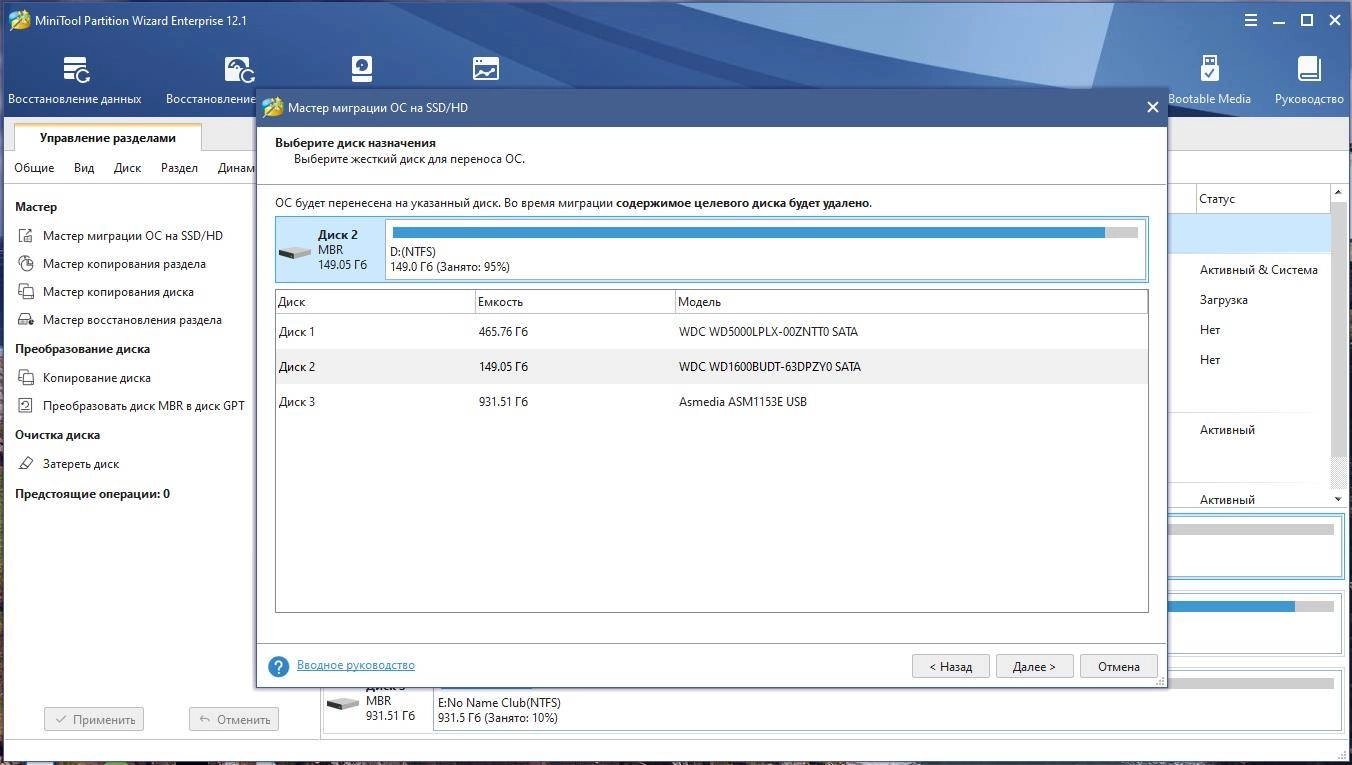Click the Копирование диска sidebar icon
This screenshot has height=765, width=1352.
(x=26, y=378)
